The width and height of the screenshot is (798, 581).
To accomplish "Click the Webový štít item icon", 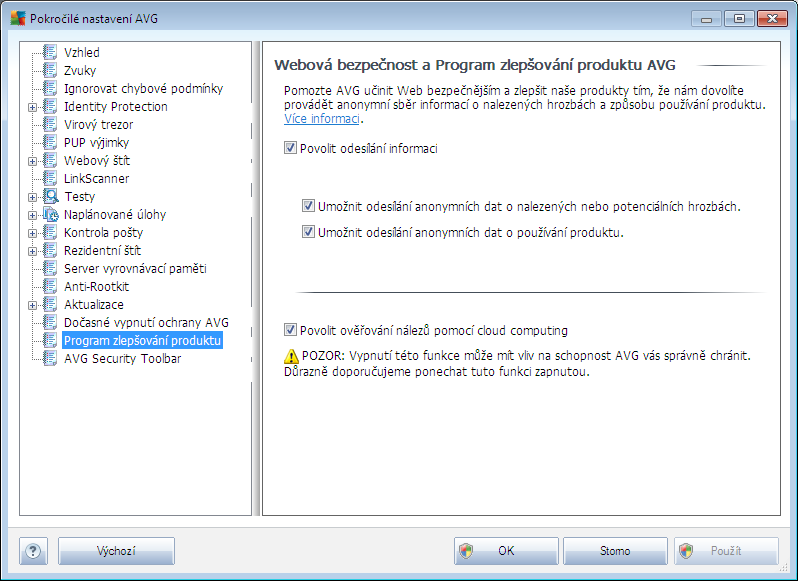I will 50,161.
